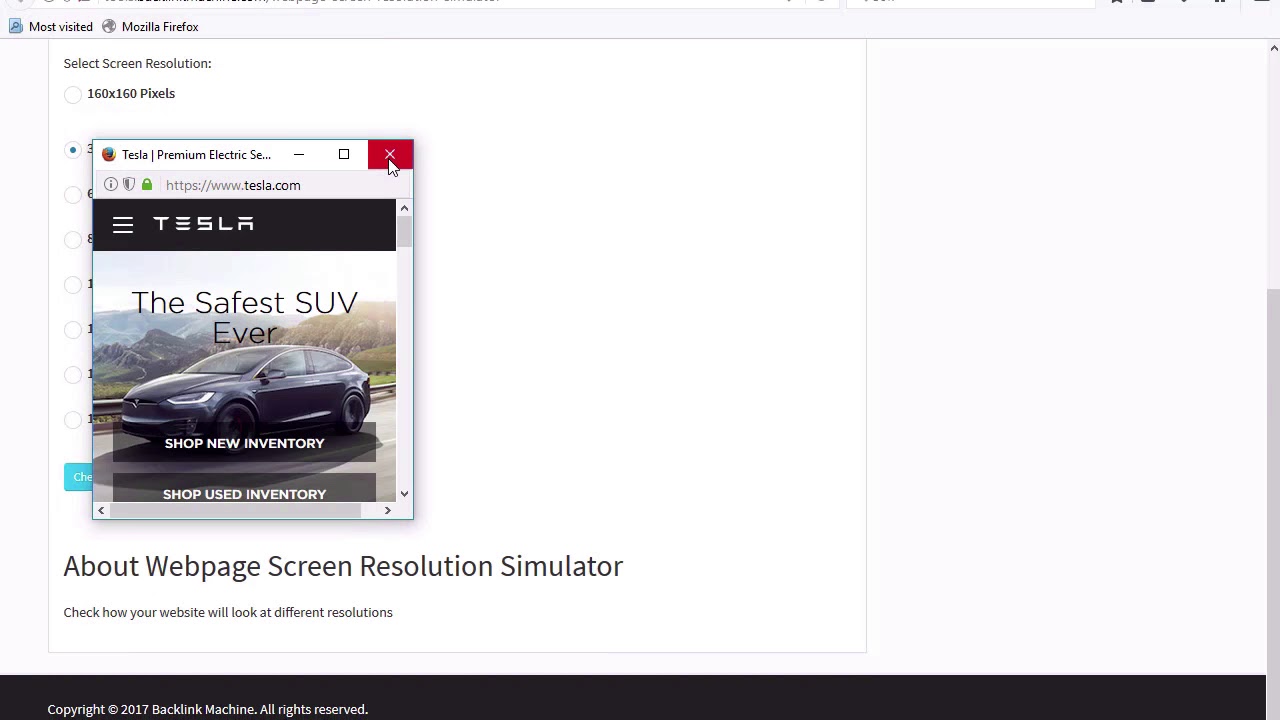The width and height of the screenshot is (1280, 720).
Task: Click popup vertical scrollbar down arrow
Action: (404, 494)
